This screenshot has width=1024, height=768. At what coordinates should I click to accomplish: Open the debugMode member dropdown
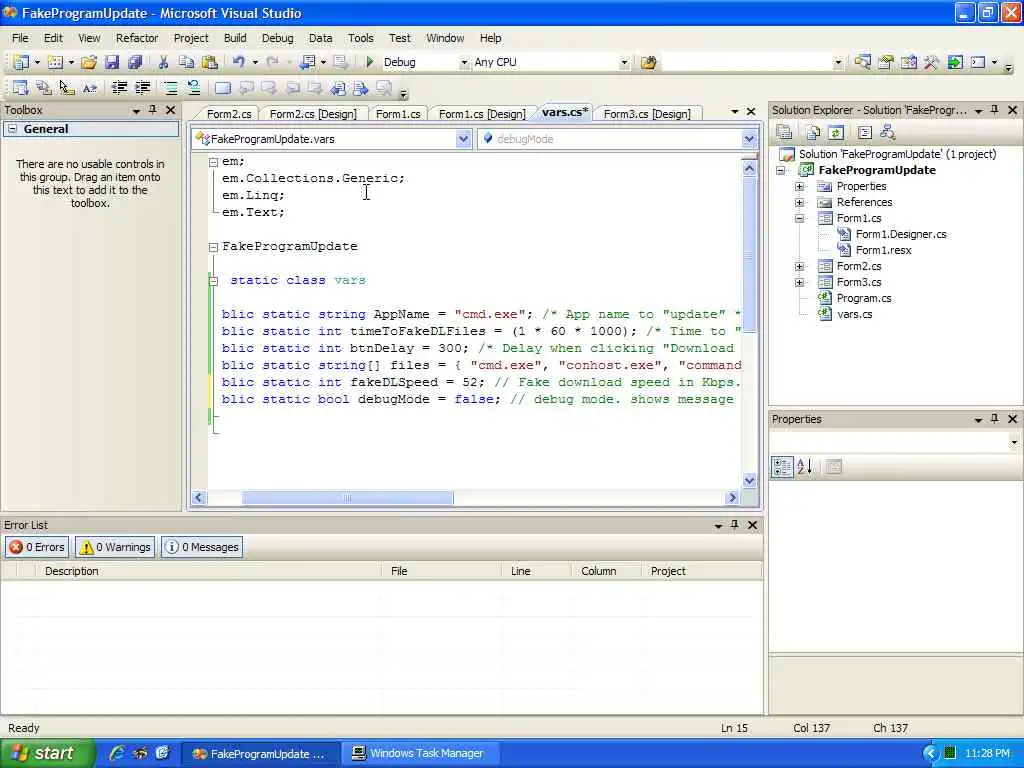[749, 138]
